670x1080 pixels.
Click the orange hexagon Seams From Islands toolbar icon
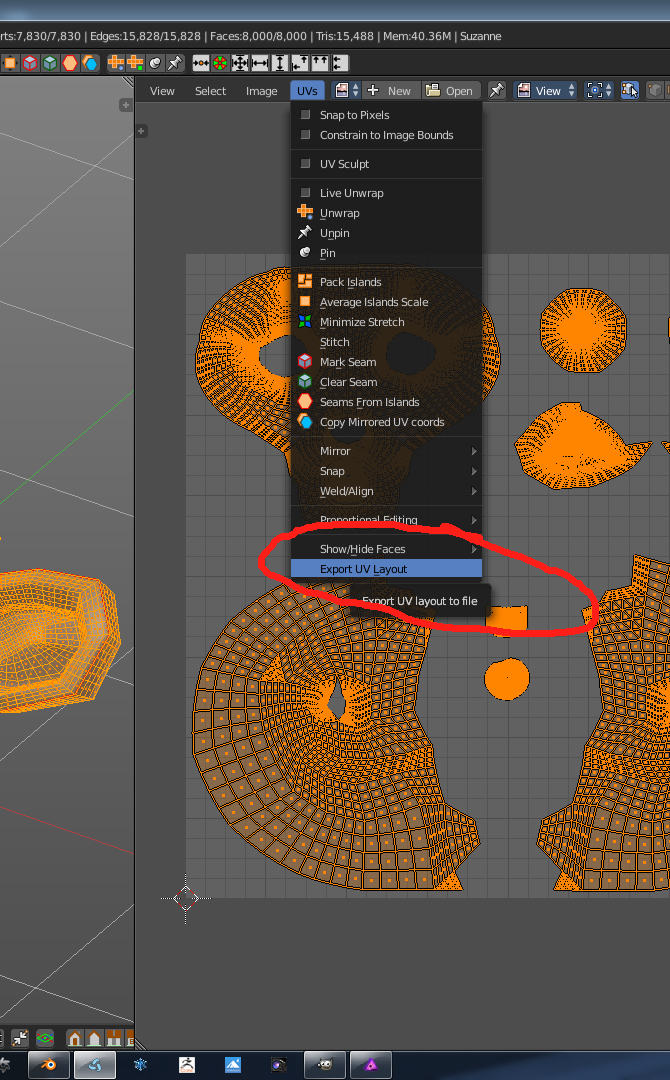coord(70,63)
